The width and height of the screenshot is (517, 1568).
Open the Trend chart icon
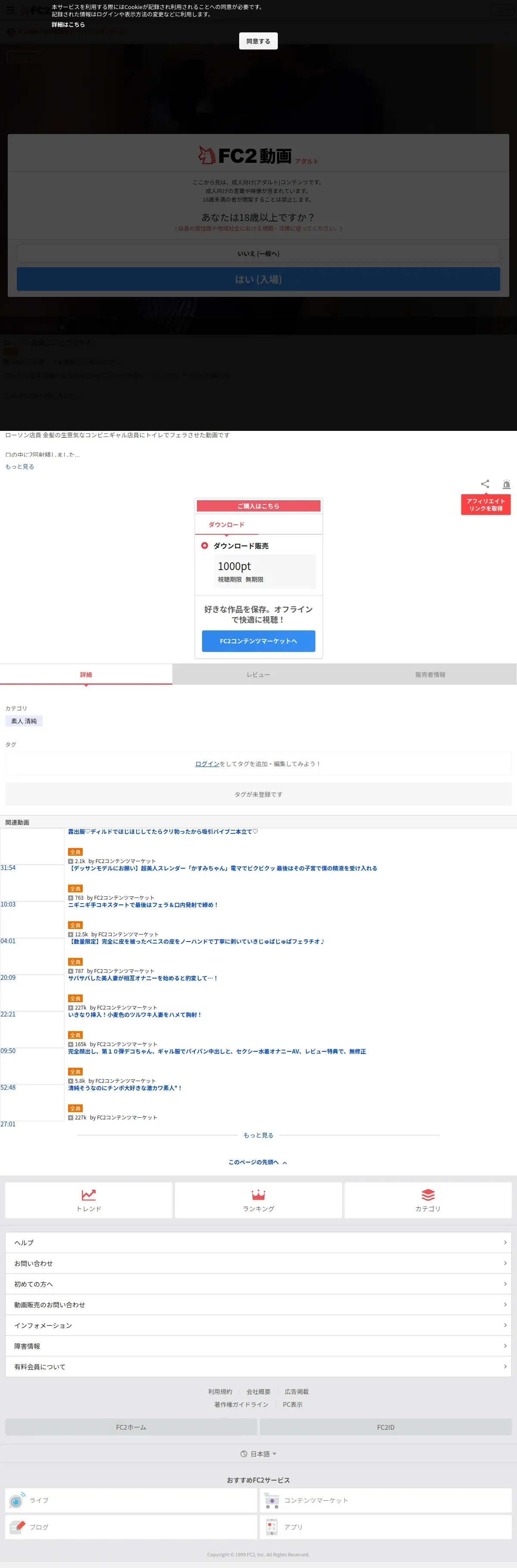click(89, 1195)
